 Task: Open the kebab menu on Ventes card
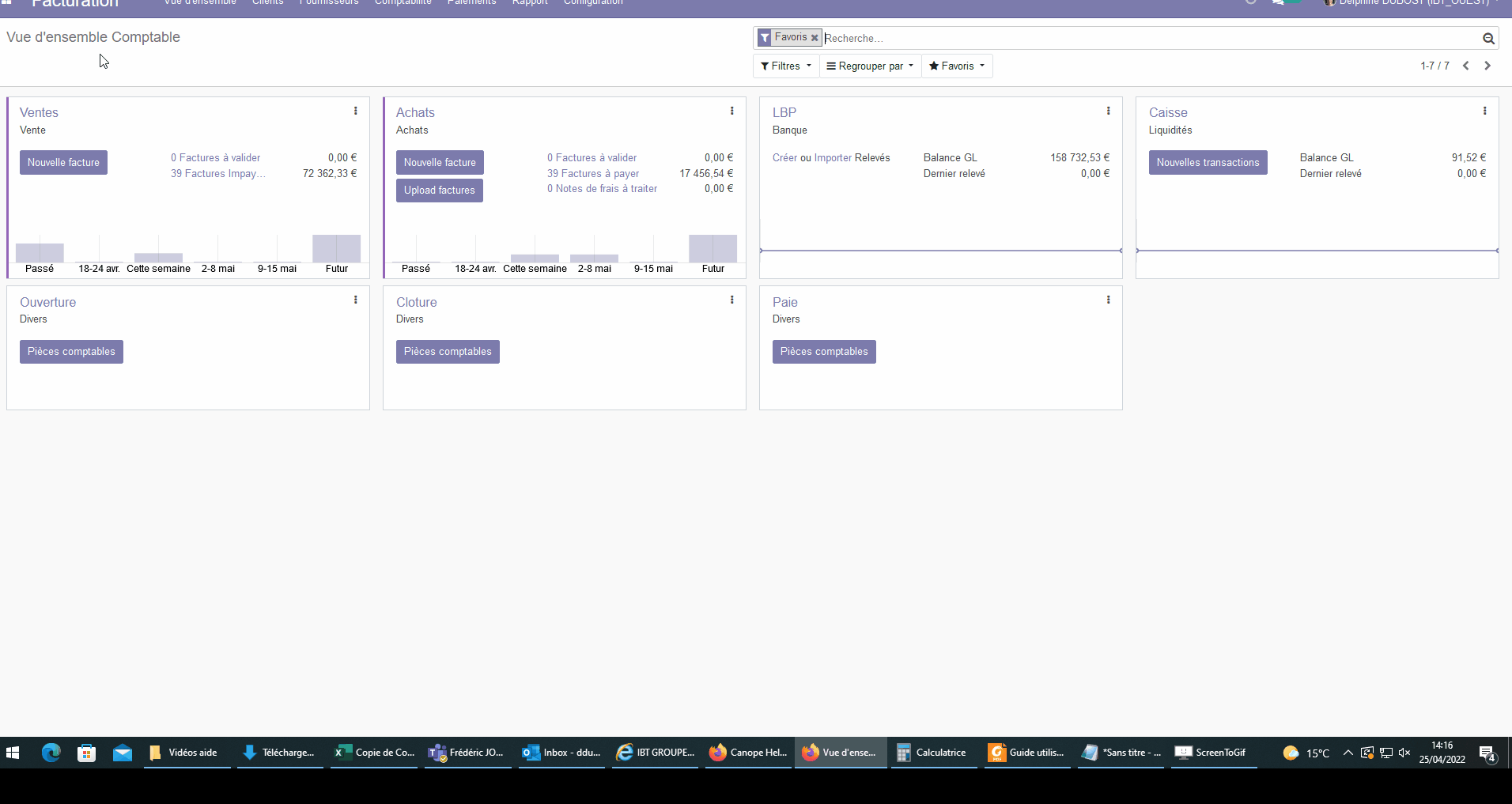pyautogui.click(x=356, y=111)
